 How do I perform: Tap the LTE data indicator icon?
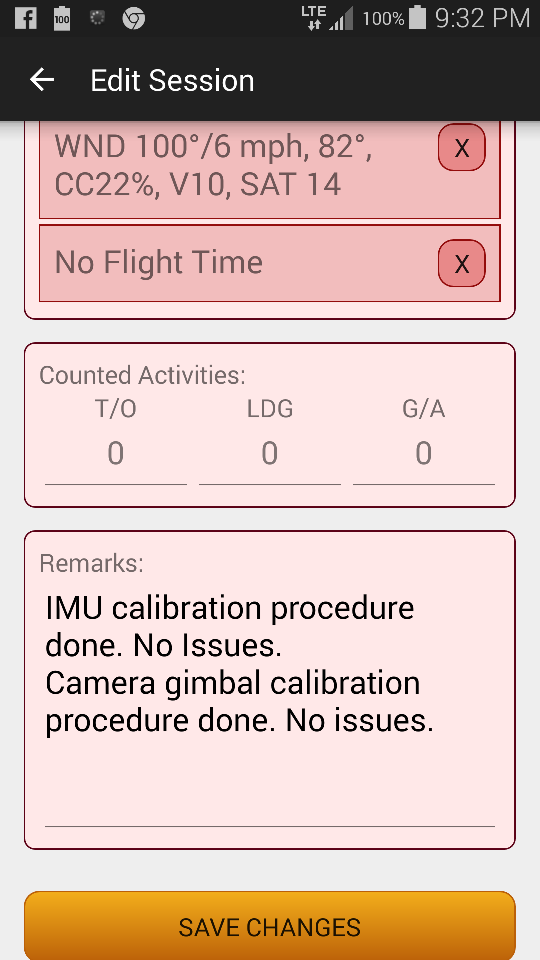(x=313, y=18)
